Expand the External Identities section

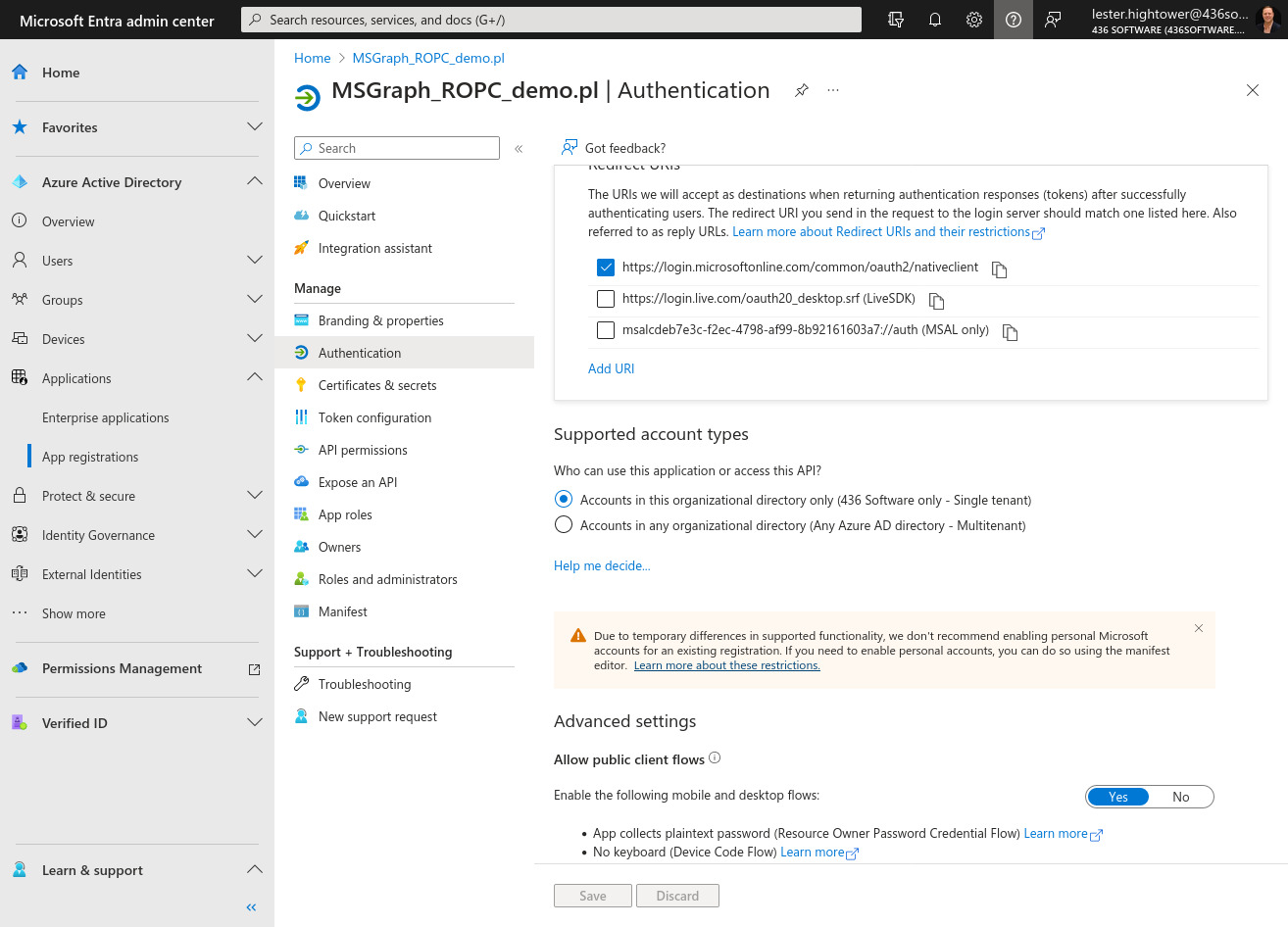tap(254, 573)
